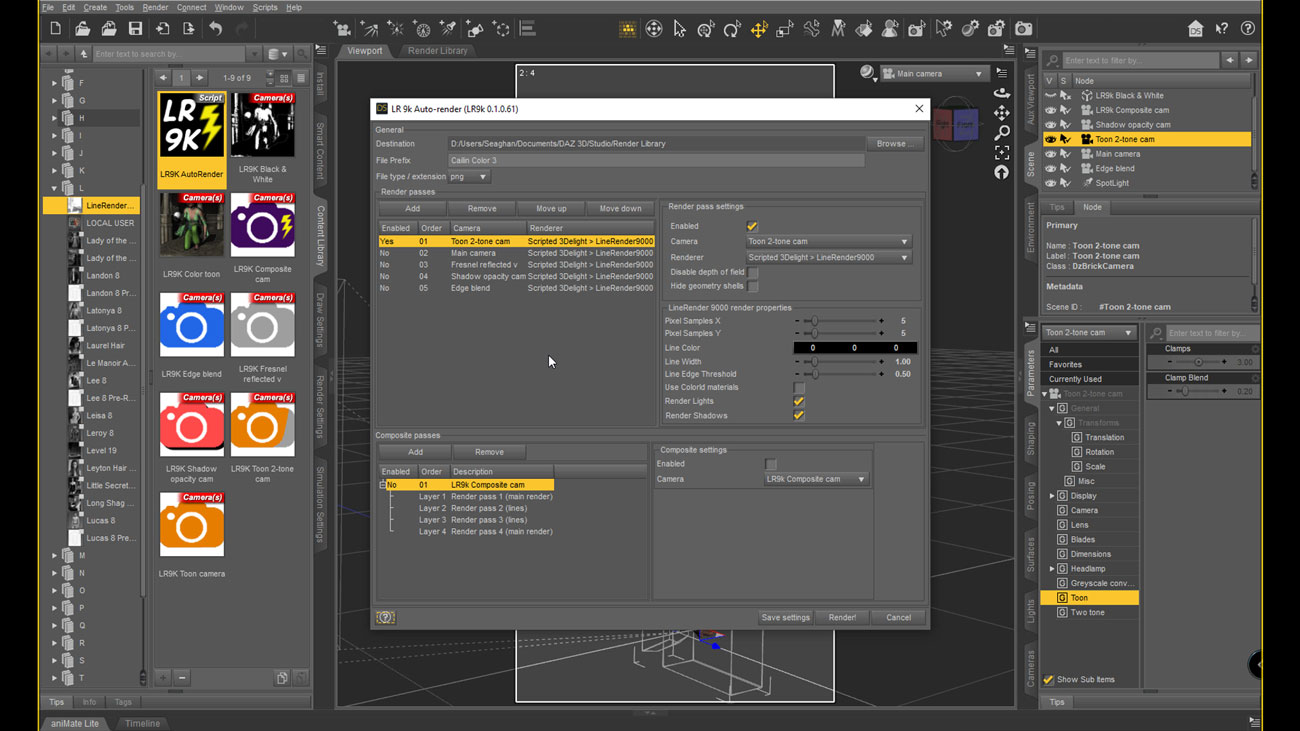1300x731 pixels.
Task: Click the Render! button
Action: click(842, 618)
